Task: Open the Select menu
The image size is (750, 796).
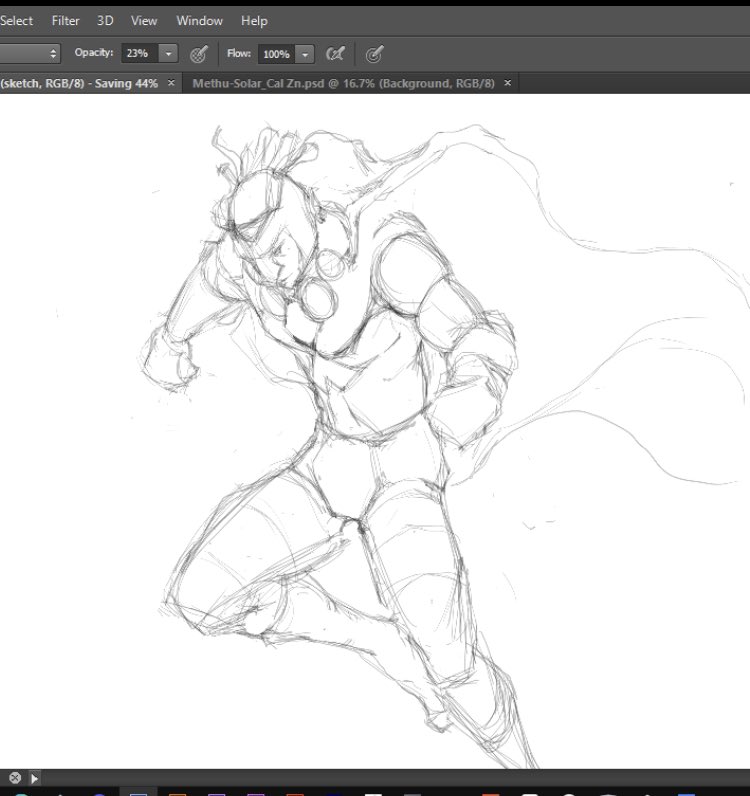Action: point(16,21)
